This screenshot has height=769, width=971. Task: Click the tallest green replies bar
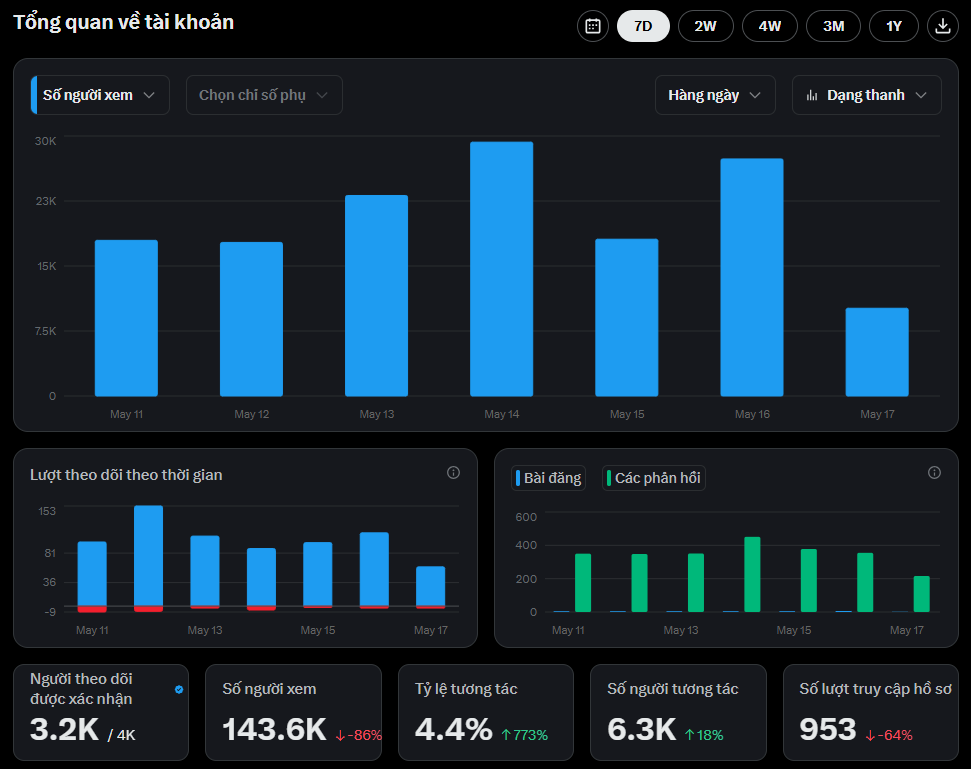(x=752, y=574)
